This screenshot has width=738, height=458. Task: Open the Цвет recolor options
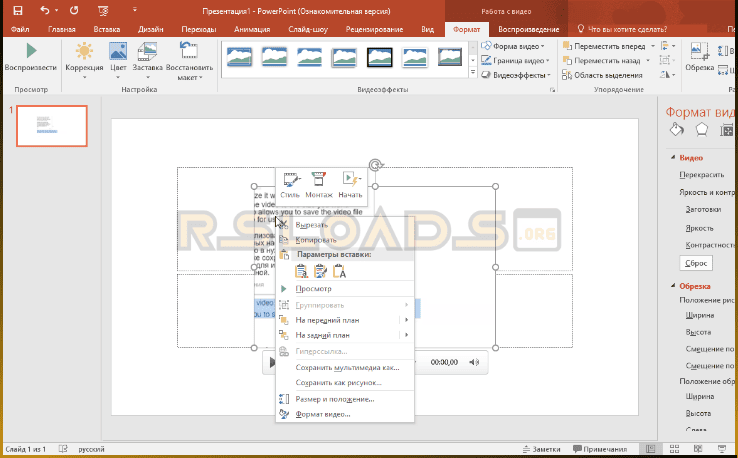(x=118, y=61)
